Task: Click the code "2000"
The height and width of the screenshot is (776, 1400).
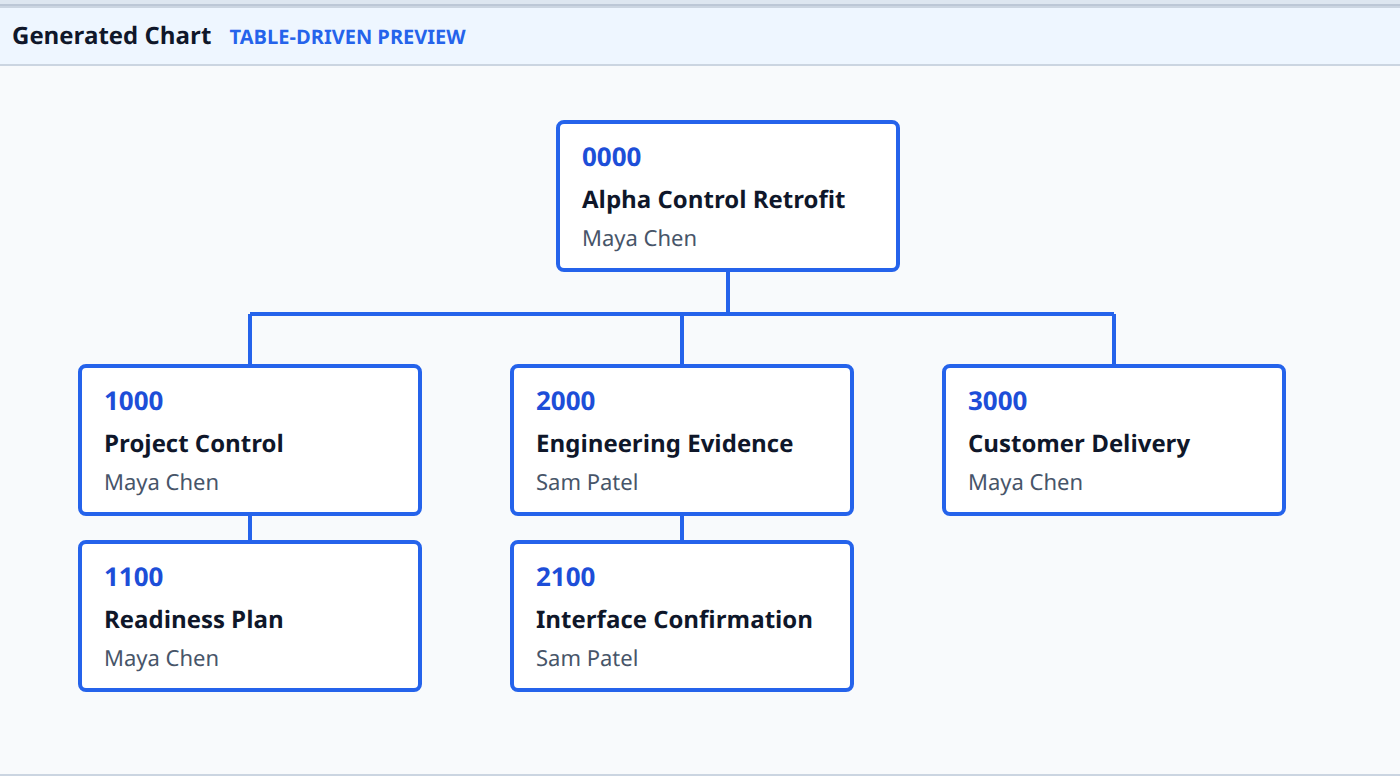Action: 566,401
